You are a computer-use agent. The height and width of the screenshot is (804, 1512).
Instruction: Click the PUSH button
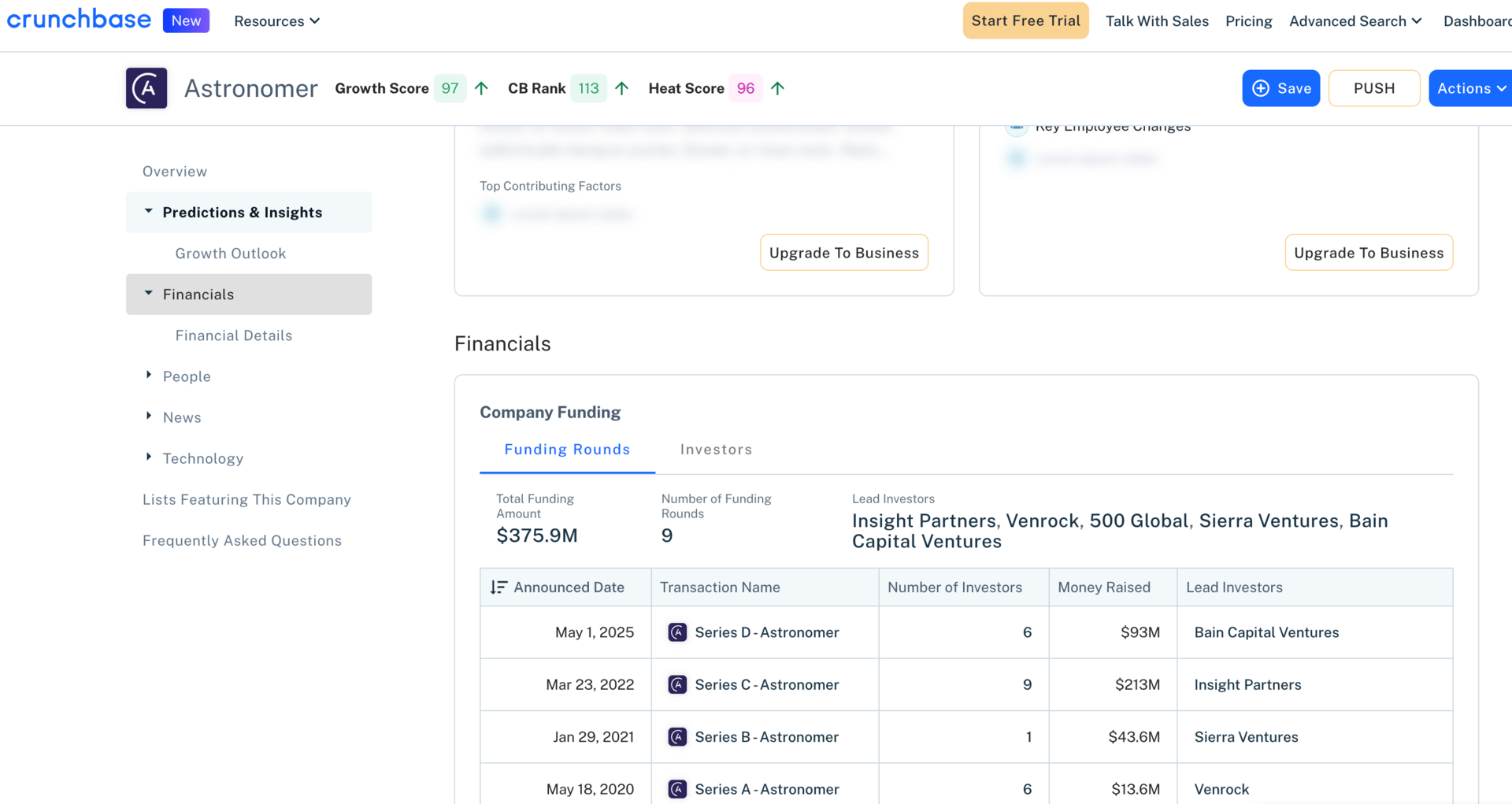click(1374, 88)
